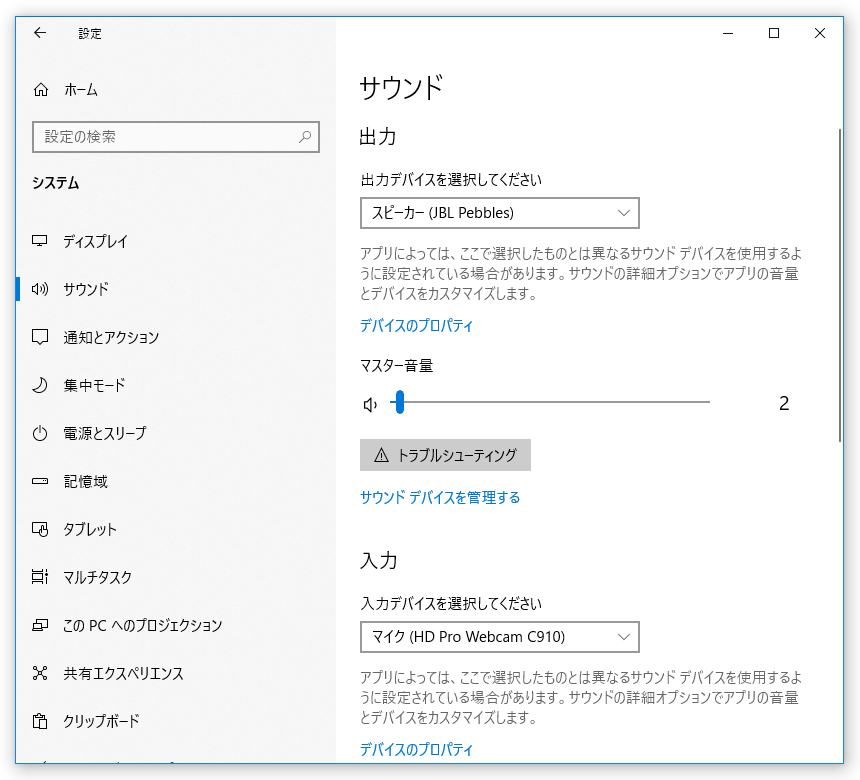Minimize the settings window
Screen dimensions: 860x780
click(x=728, y=33)
